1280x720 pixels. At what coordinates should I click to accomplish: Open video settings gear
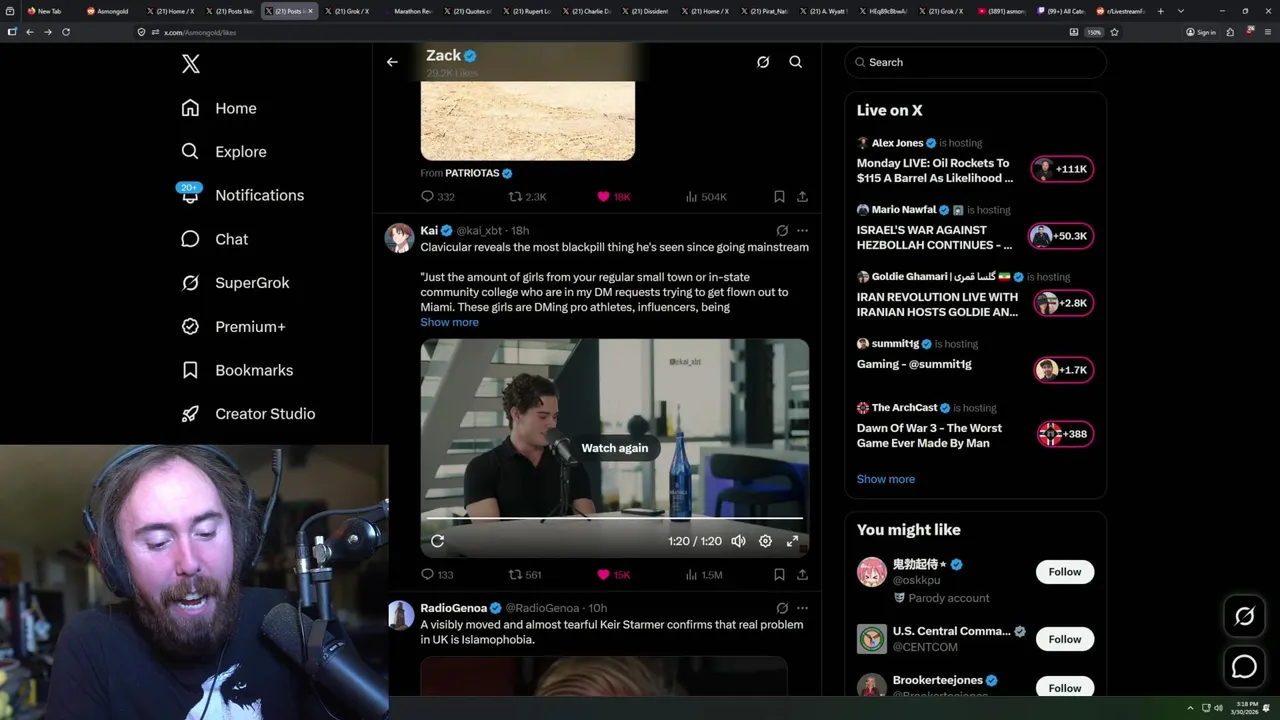click(x=765, y=541)
